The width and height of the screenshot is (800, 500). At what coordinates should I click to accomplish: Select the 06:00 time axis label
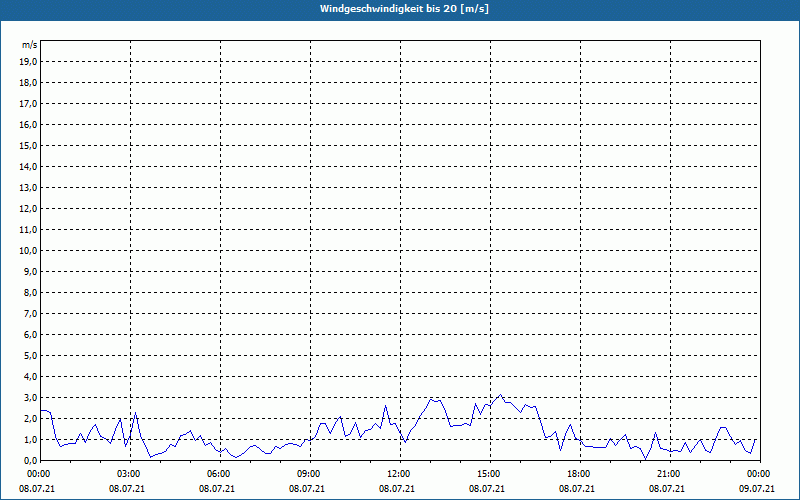[x=218, y=474]
